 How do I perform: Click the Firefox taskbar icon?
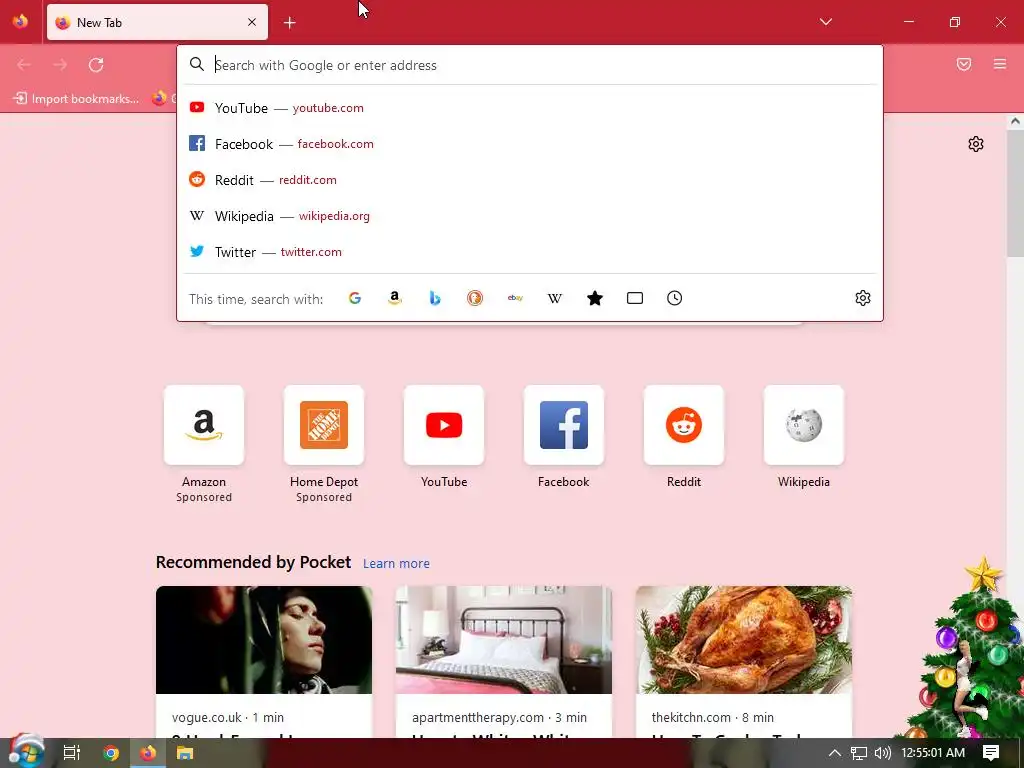tap(148, 753)
